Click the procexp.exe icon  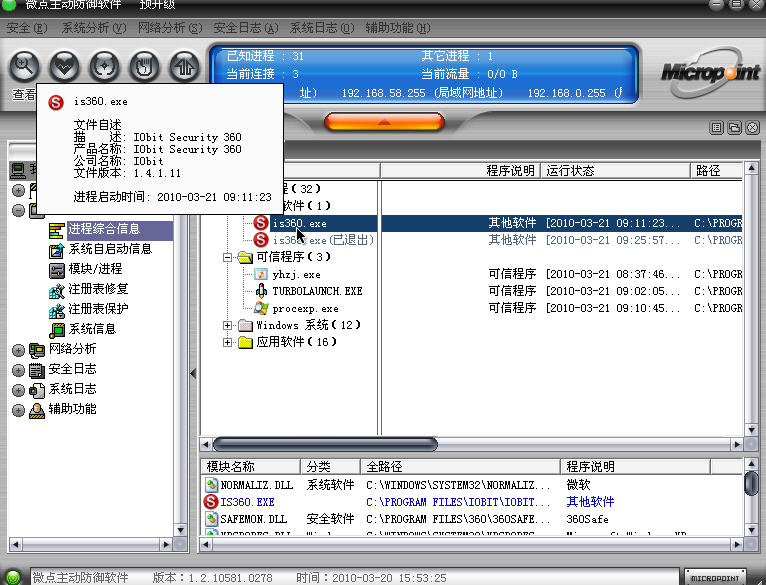click(x=261, y=308)
